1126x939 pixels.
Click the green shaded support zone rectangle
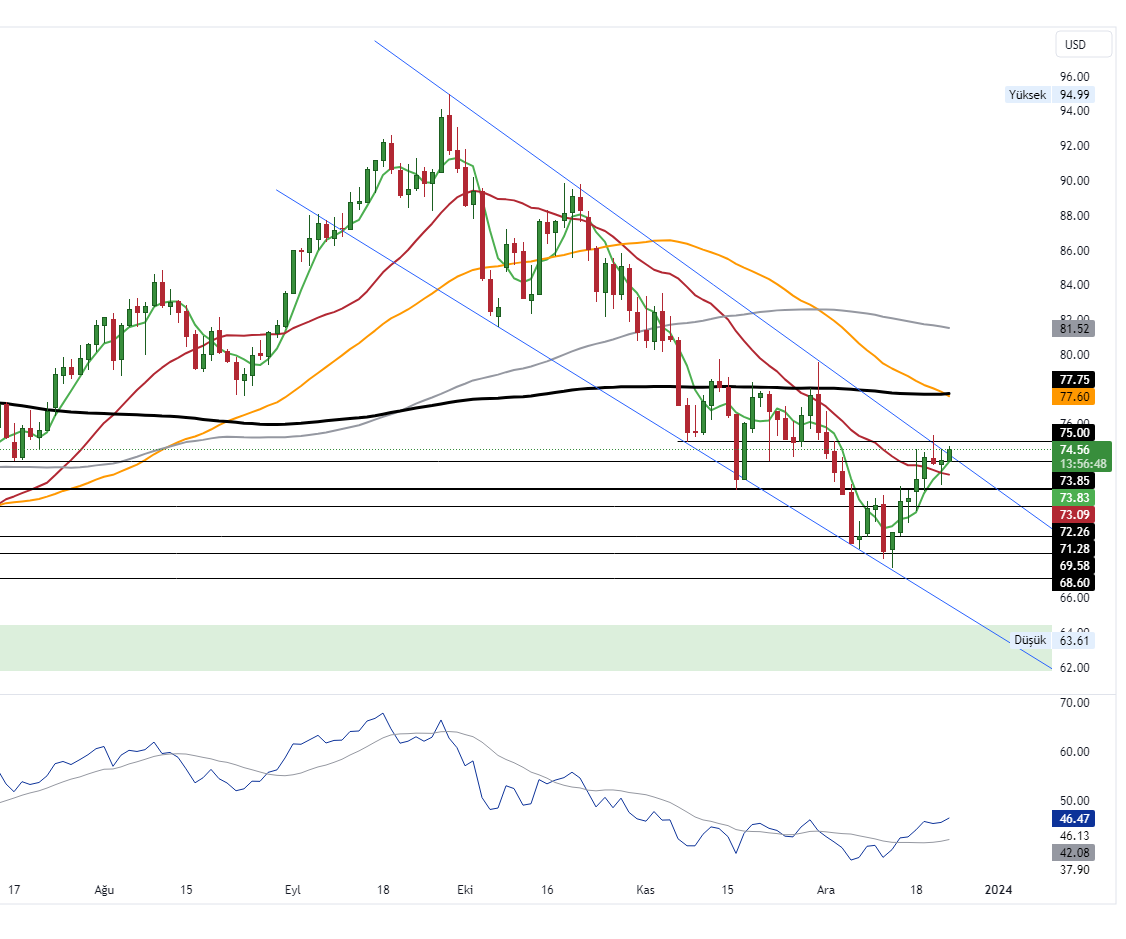pos(500,648)
